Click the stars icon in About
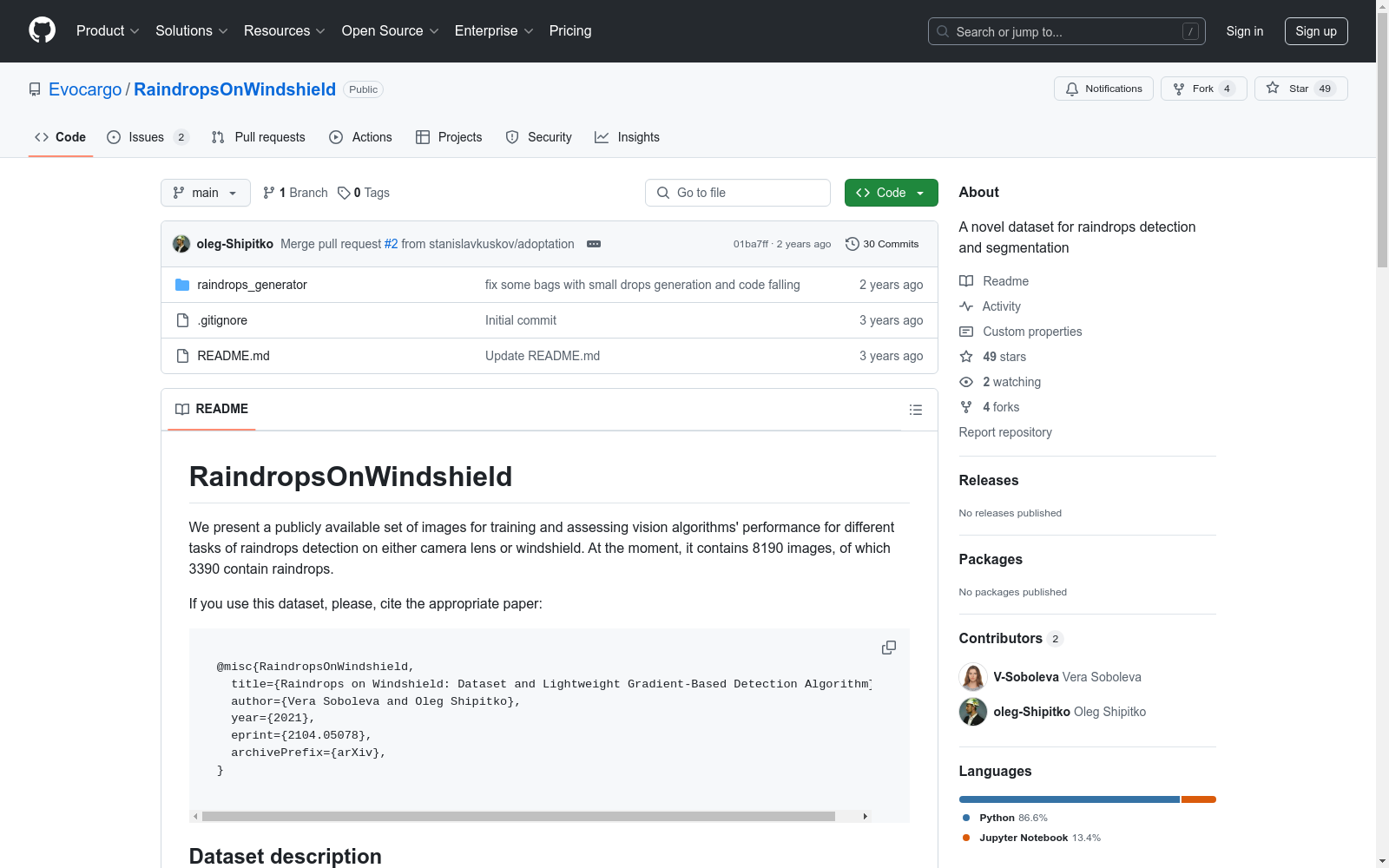 pyautogui.click(x=966, y=357)
